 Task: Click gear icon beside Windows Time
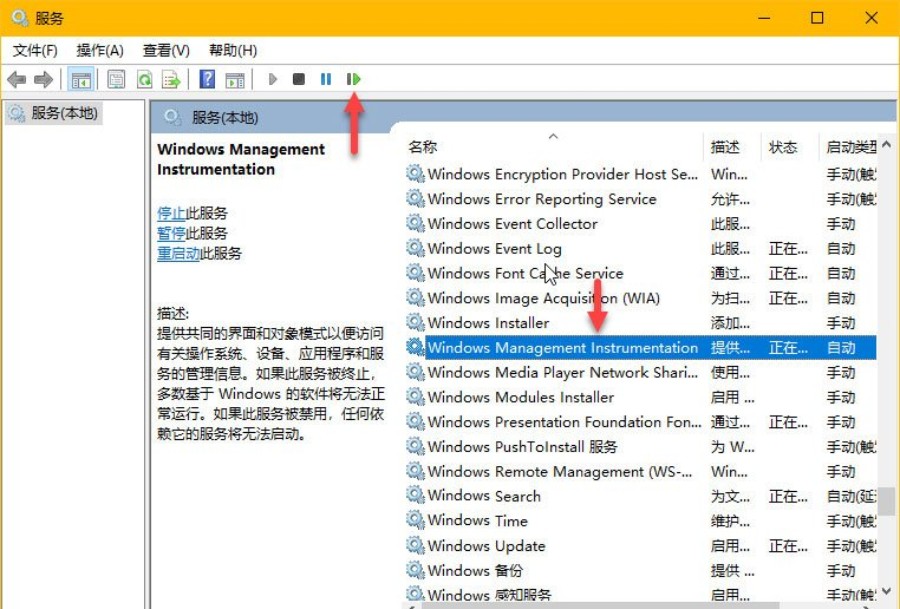pyautogui.click(x=415, y=520)
